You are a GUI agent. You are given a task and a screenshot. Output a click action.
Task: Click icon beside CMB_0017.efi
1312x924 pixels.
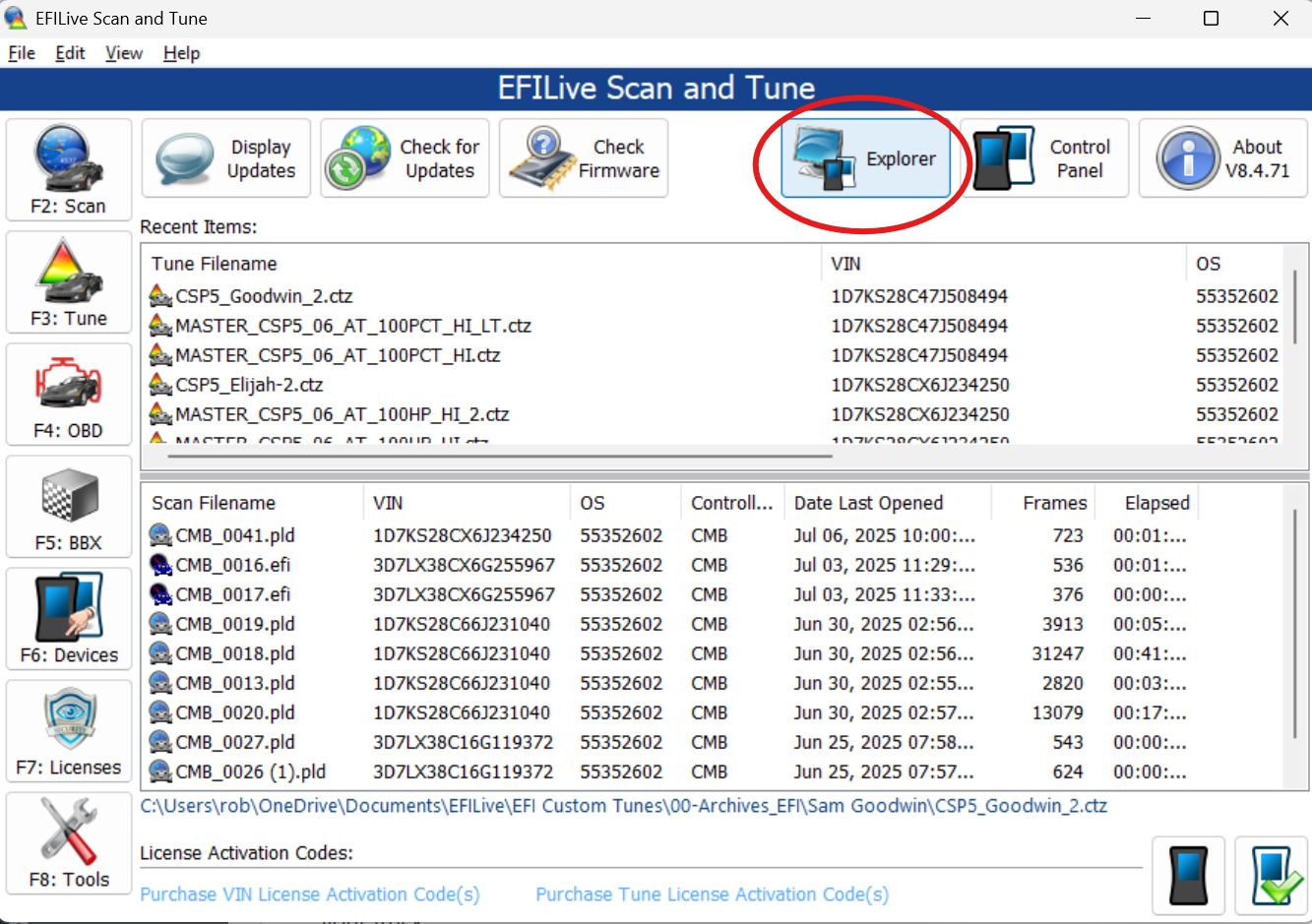(x=160, y=594)
